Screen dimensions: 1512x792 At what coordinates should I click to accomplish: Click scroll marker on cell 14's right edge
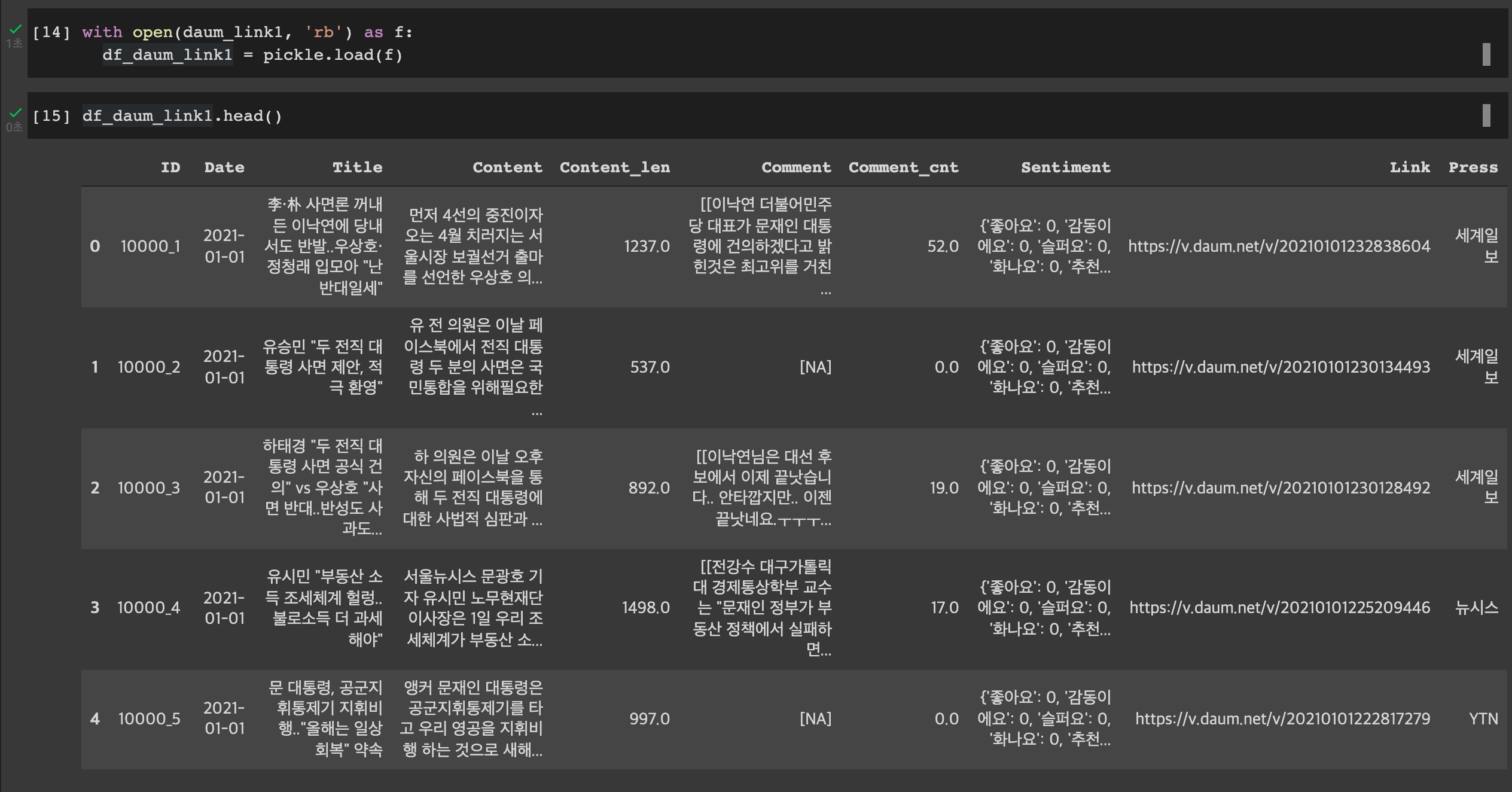point(1486,54)
